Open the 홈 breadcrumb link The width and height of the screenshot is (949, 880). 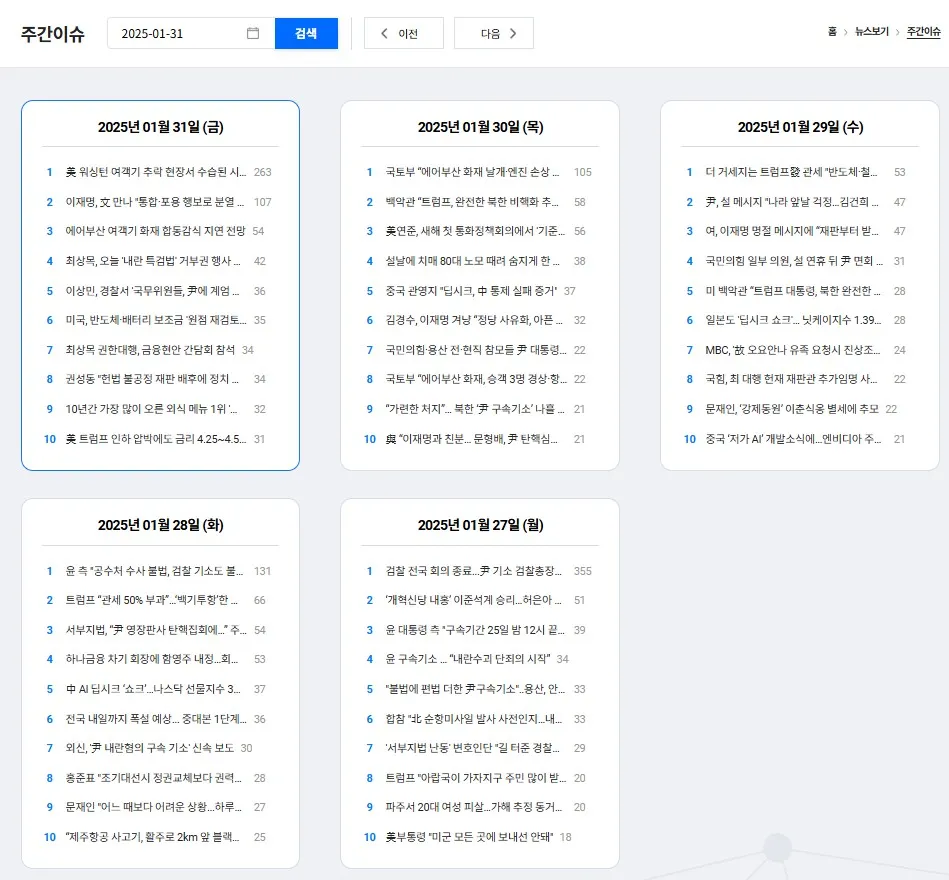tap(832, 31)
